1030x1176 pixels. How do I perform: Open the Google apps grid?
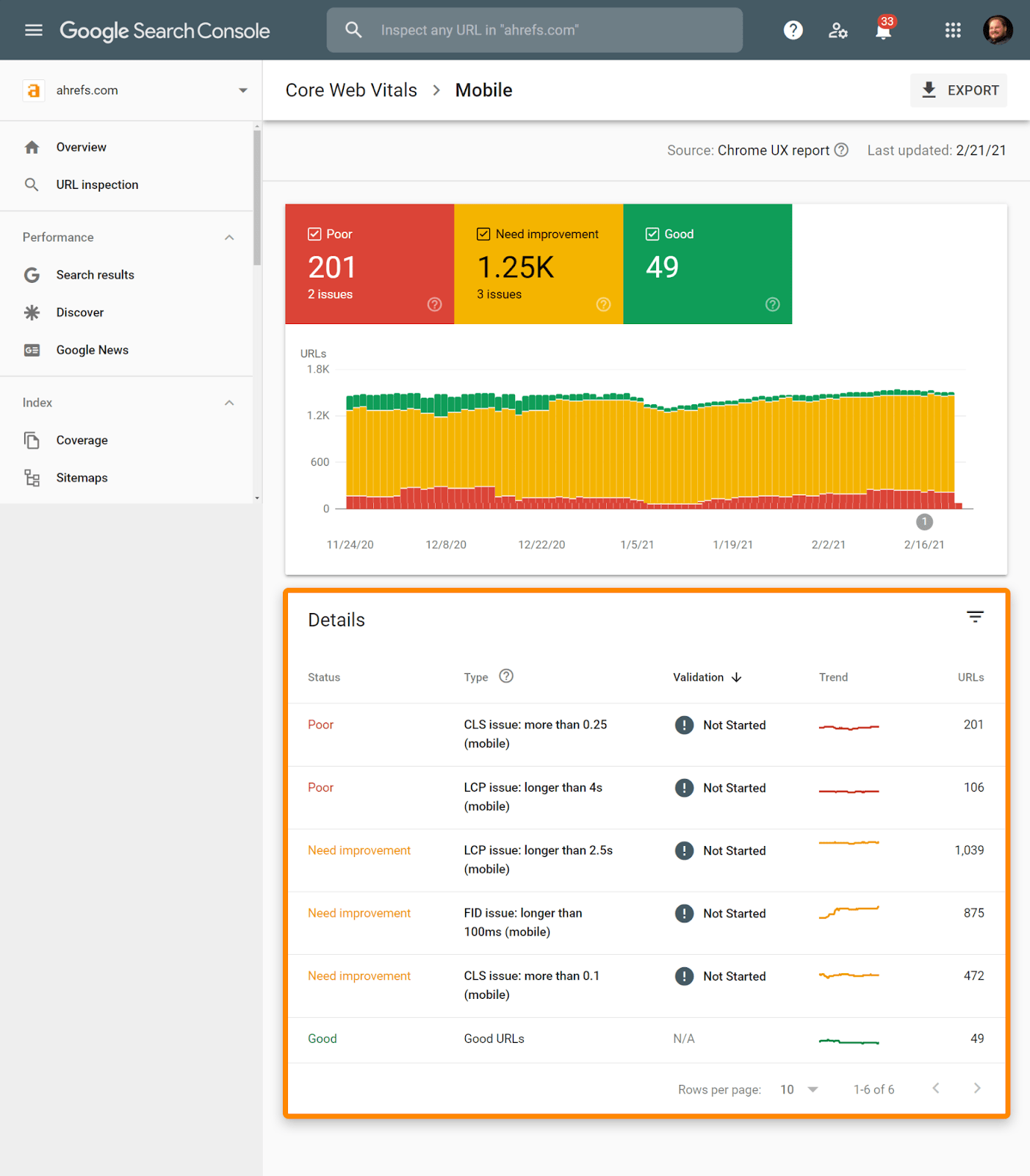pos(953,30)
